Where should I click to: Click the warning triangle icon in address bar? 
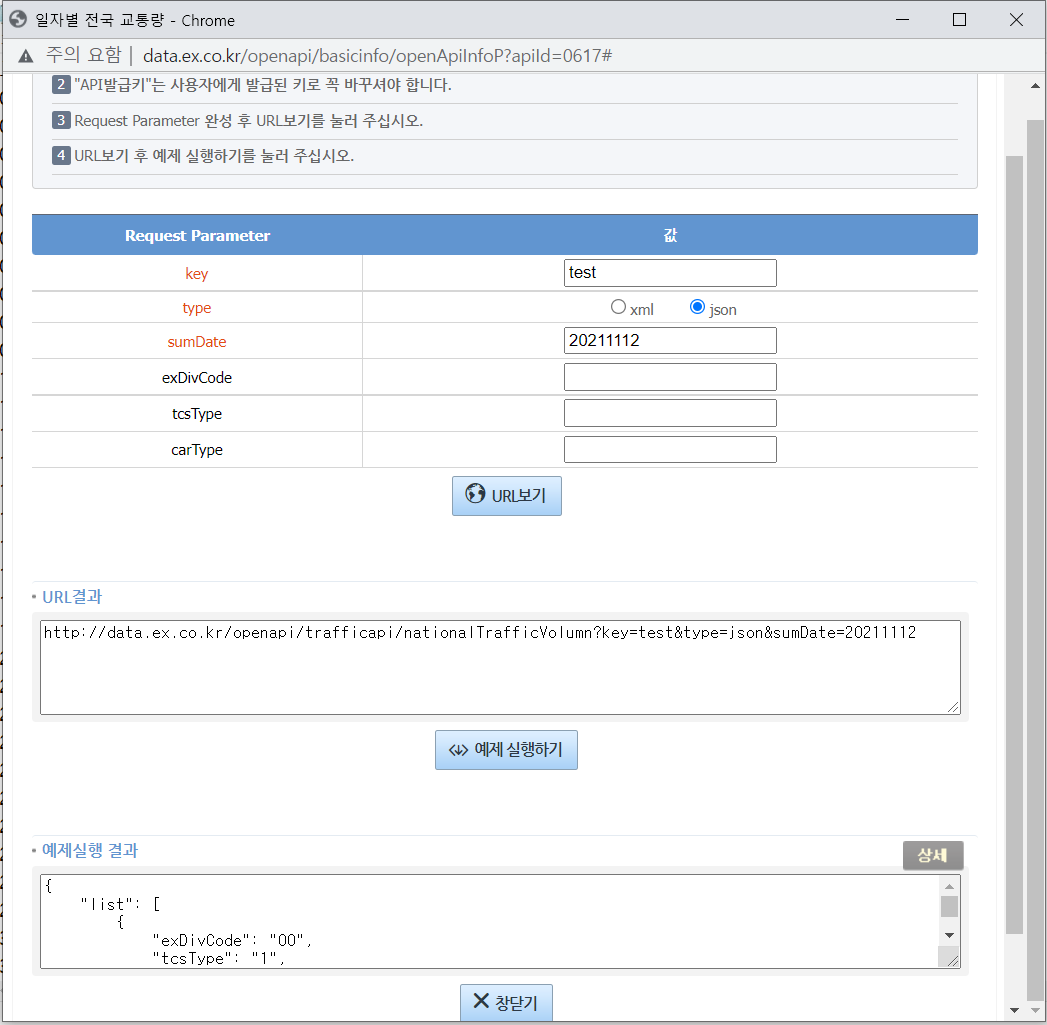pos(25,56)
